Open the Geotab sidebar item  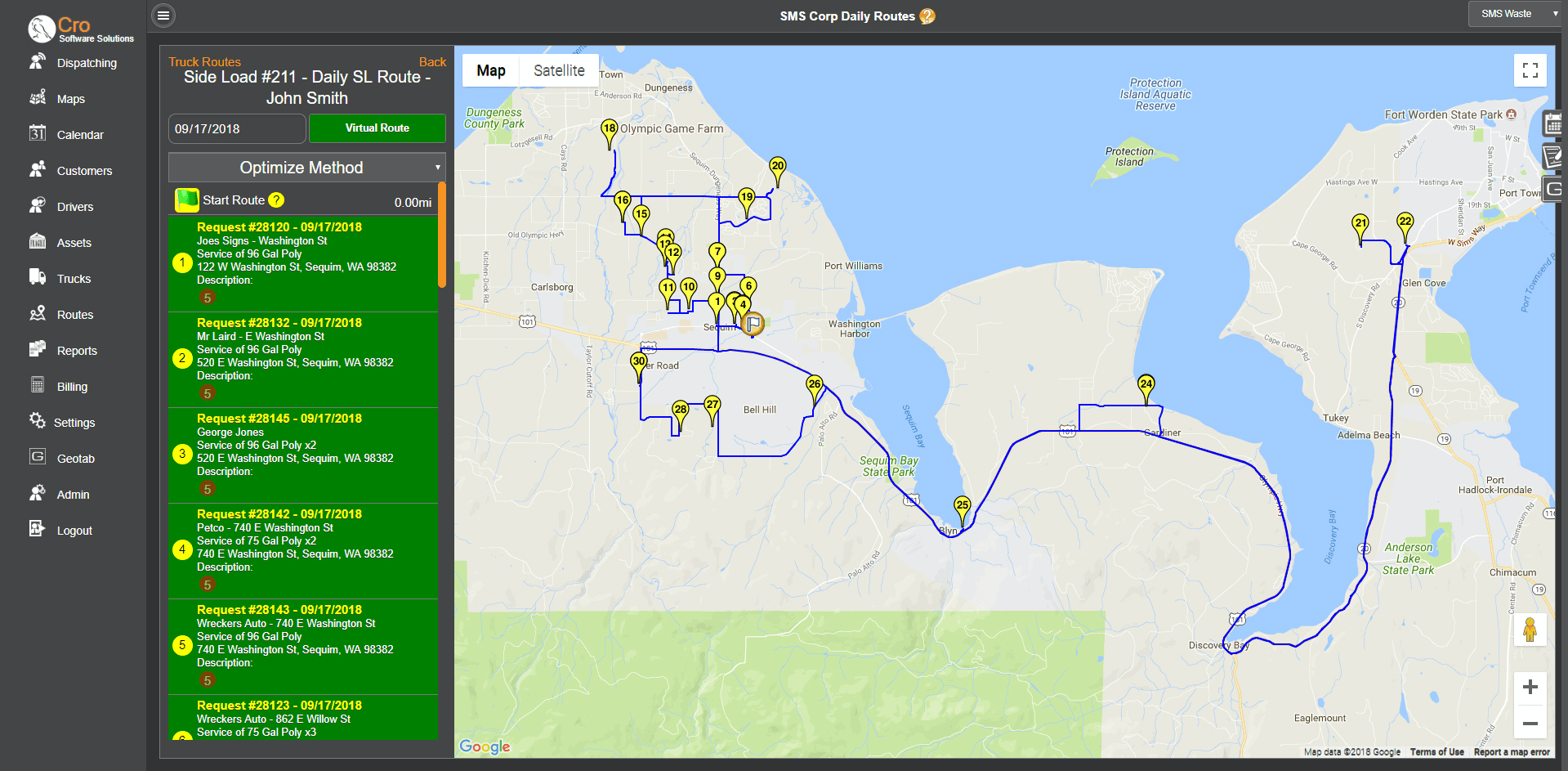pos(74,459)
